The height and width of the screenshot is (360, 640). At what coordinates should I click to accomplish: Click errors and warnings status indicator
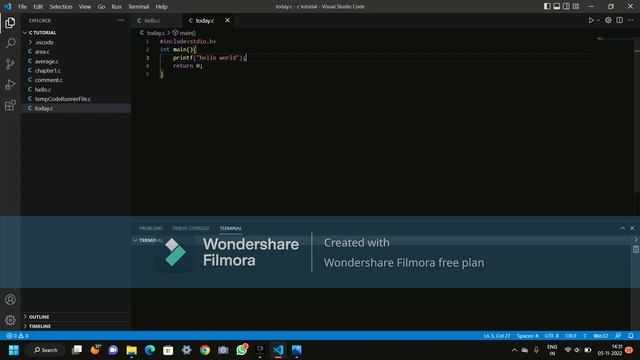point(17,336)
